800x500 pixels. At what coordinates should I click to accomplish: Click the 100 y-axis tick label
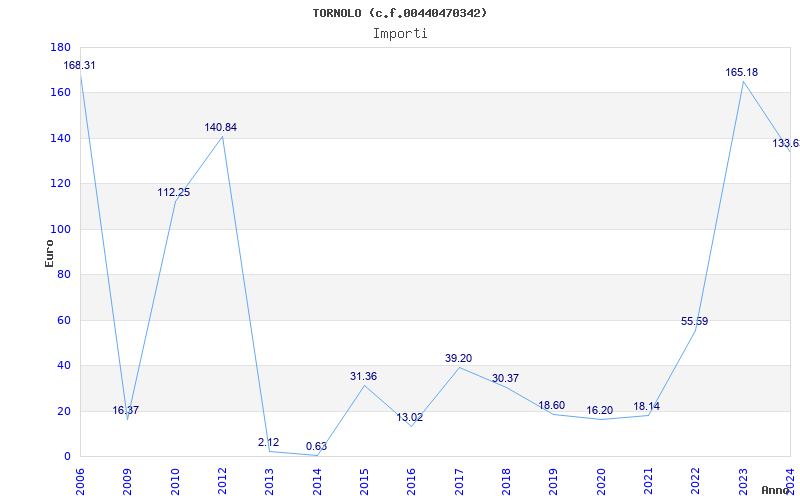tap(60, 229)
